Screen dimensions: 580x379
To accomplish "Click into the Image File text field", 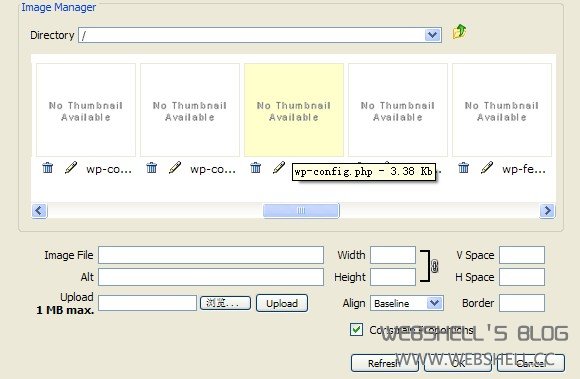I will (x=211, y=255).
